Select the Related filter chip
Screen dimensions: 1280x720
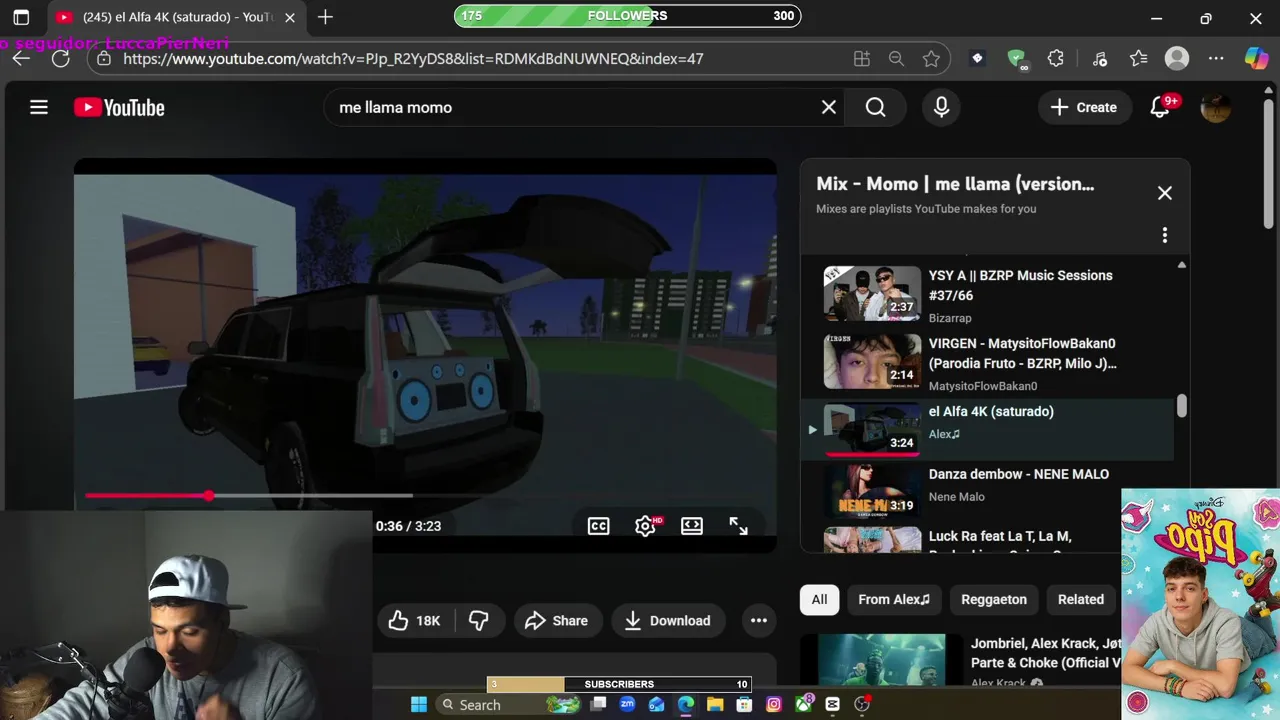(x=1081, y=599)
